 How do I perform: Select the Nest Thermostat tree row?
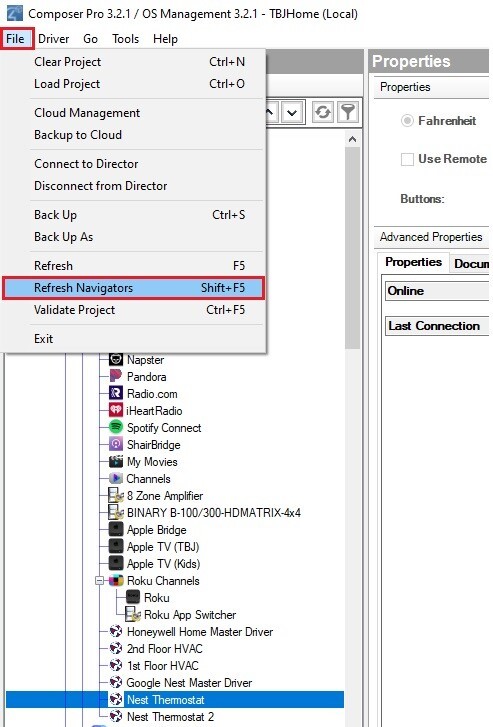tap(175, 699)
